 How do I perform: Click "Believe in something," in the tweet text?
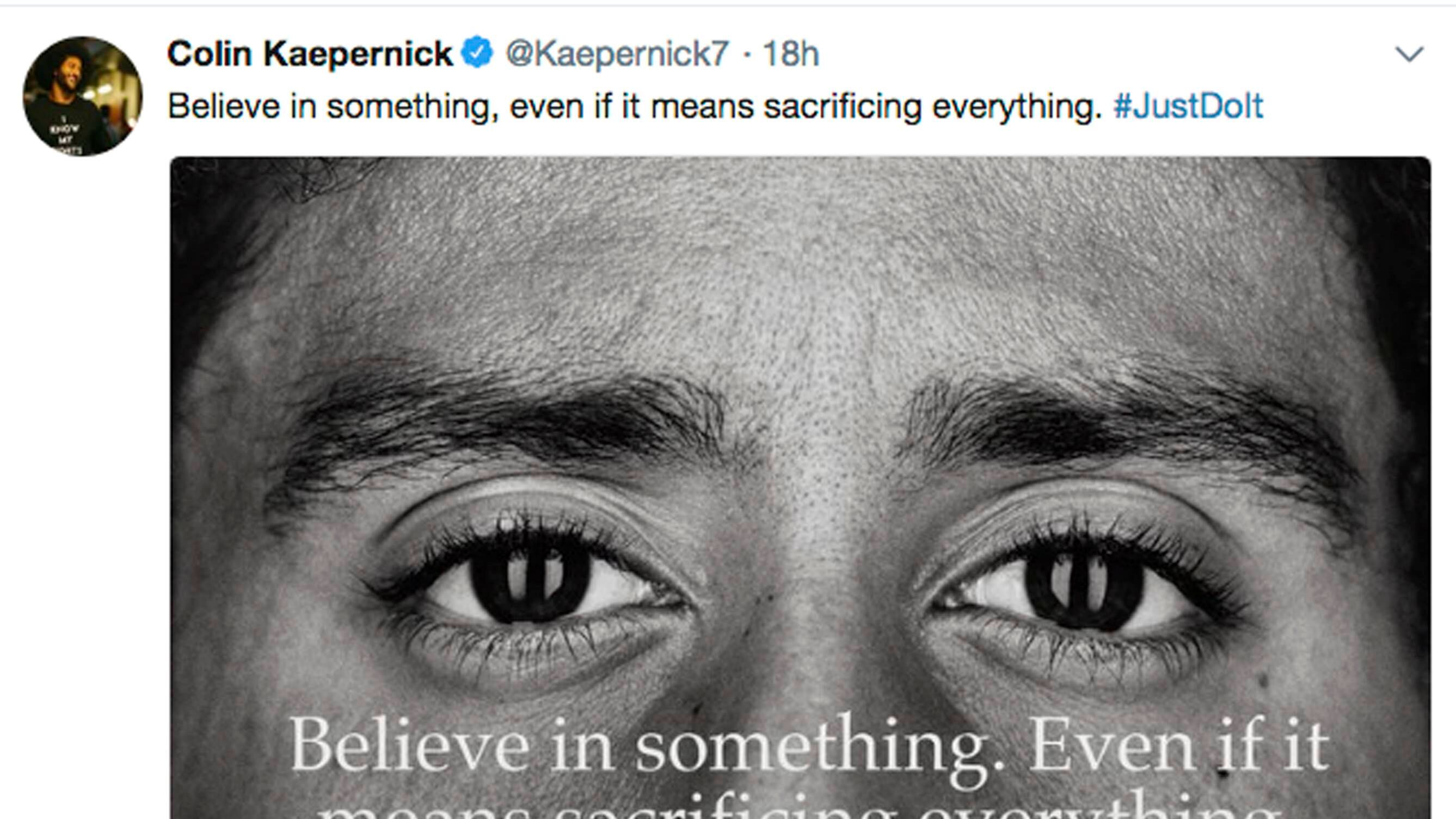click(x=334, y=106)
